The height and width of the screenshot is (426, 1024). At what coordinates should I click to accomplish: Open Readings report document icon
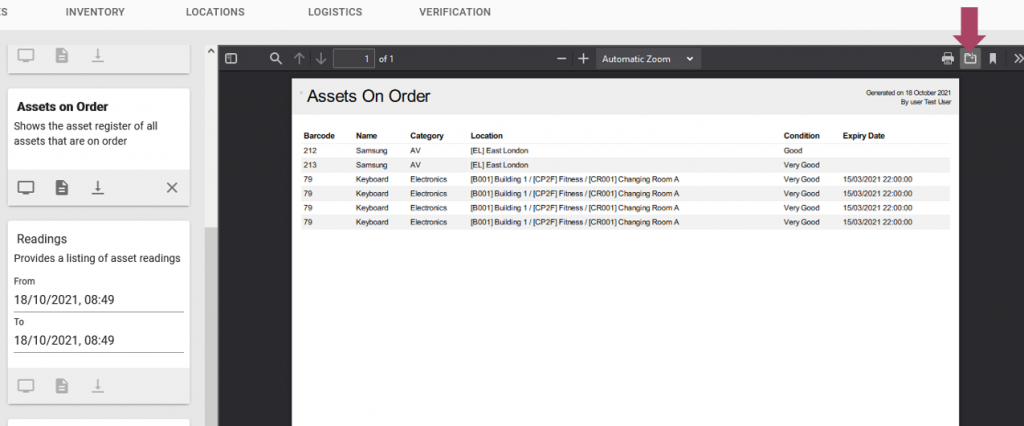[x=61, y=385]
